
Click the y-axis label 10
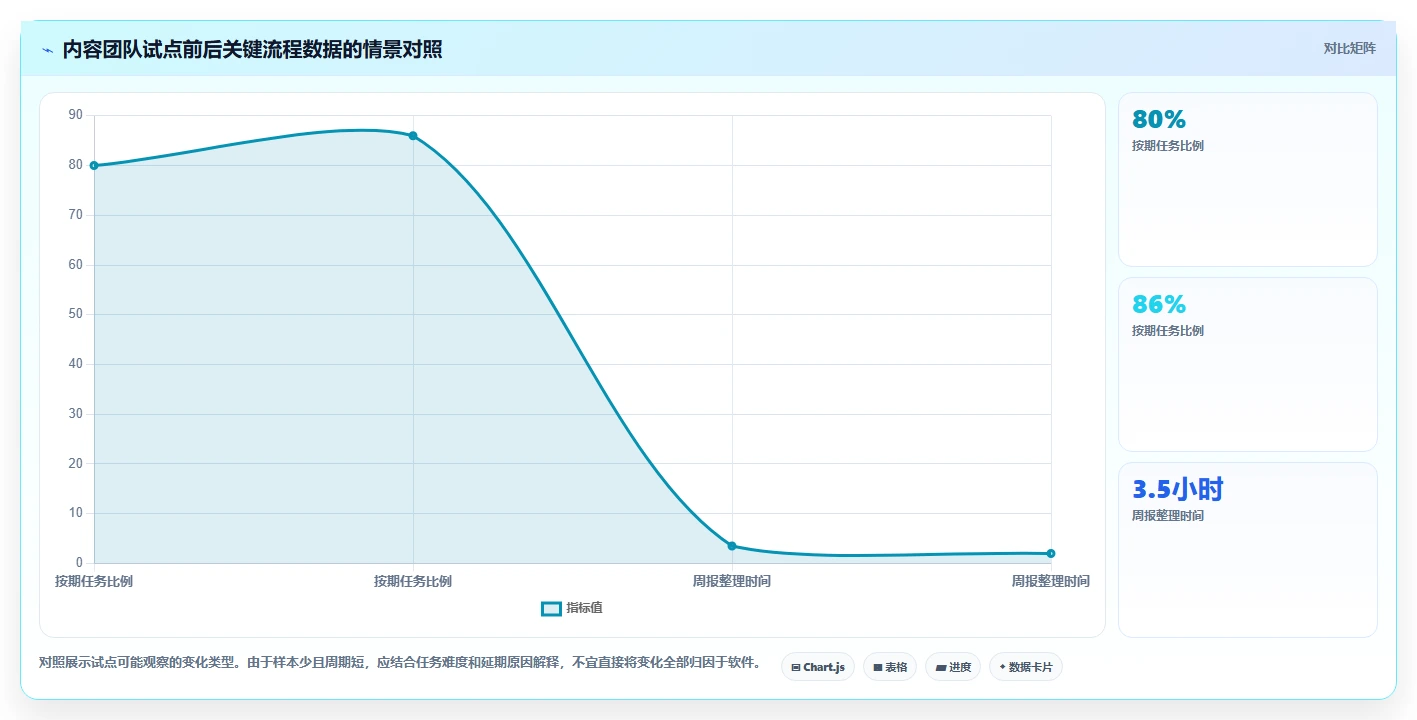pos(76,513)
